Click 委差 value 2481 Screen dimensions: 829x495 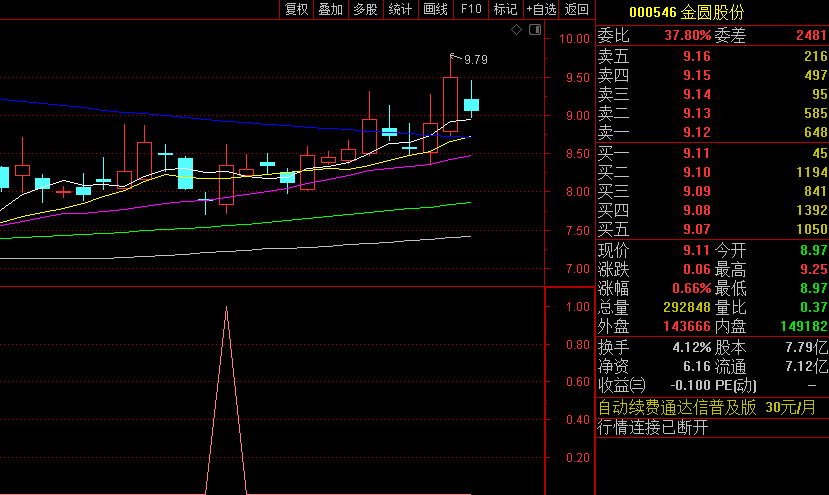click(812, 35)
